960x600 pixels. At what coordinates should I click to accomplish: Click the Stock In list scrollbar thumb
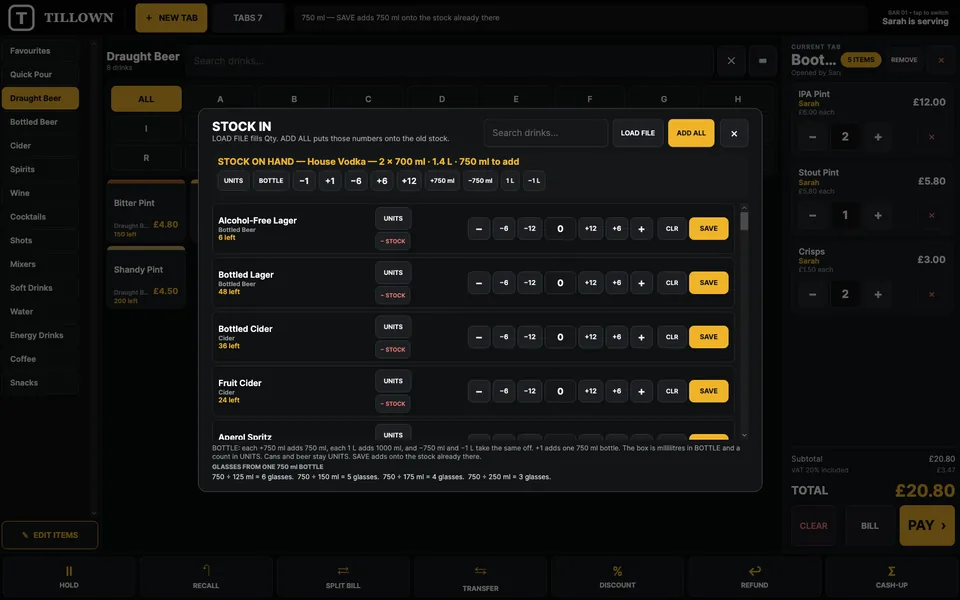pos(744,220)
